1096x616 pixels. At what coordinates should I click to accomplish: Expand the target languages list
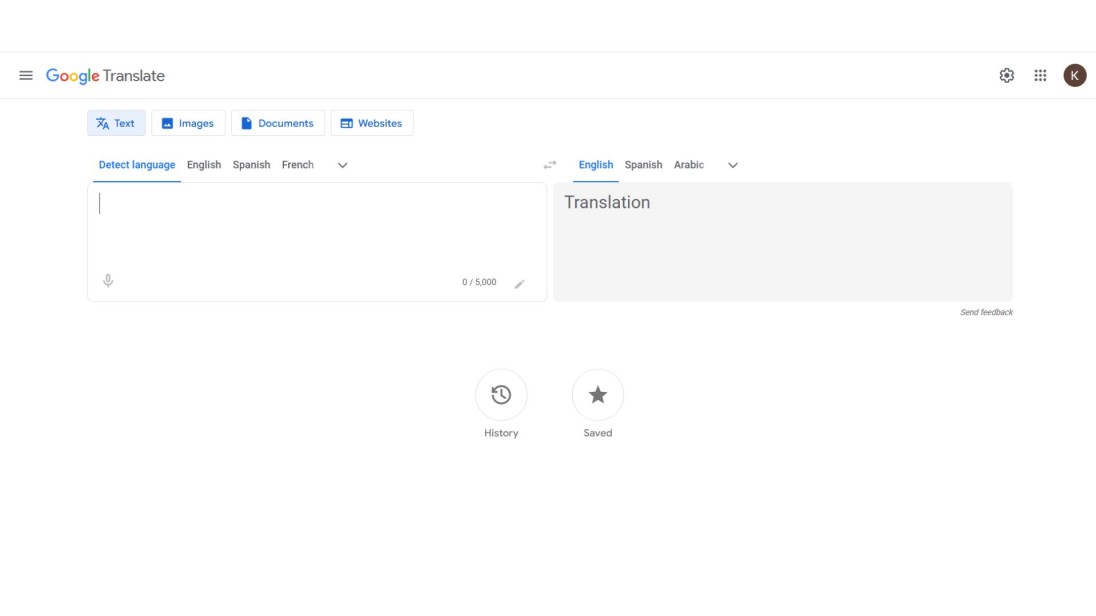click(x=733, y=165)
